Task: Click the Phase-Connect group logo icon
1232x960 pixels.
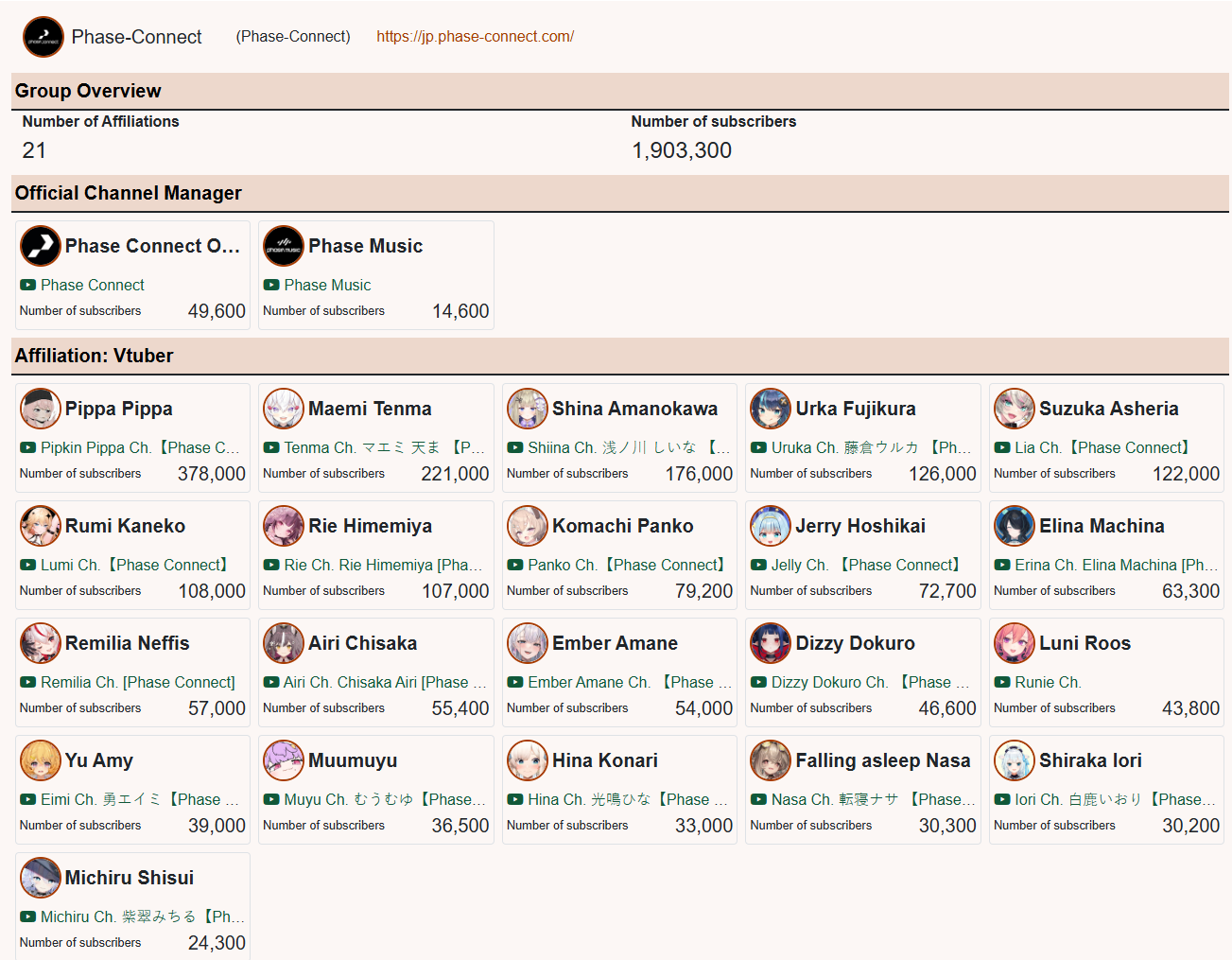Action: point(43,37)
